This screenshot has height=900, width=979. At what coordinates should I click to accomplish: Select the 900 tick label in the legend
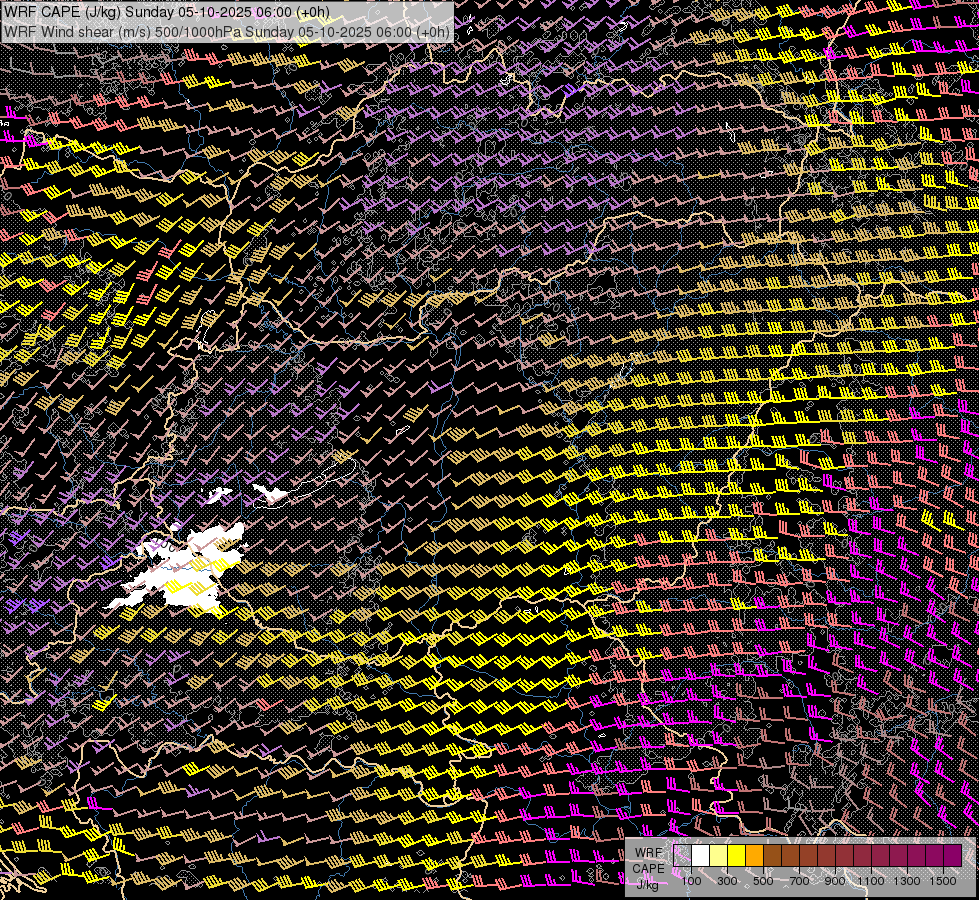(x=835, y=881)
